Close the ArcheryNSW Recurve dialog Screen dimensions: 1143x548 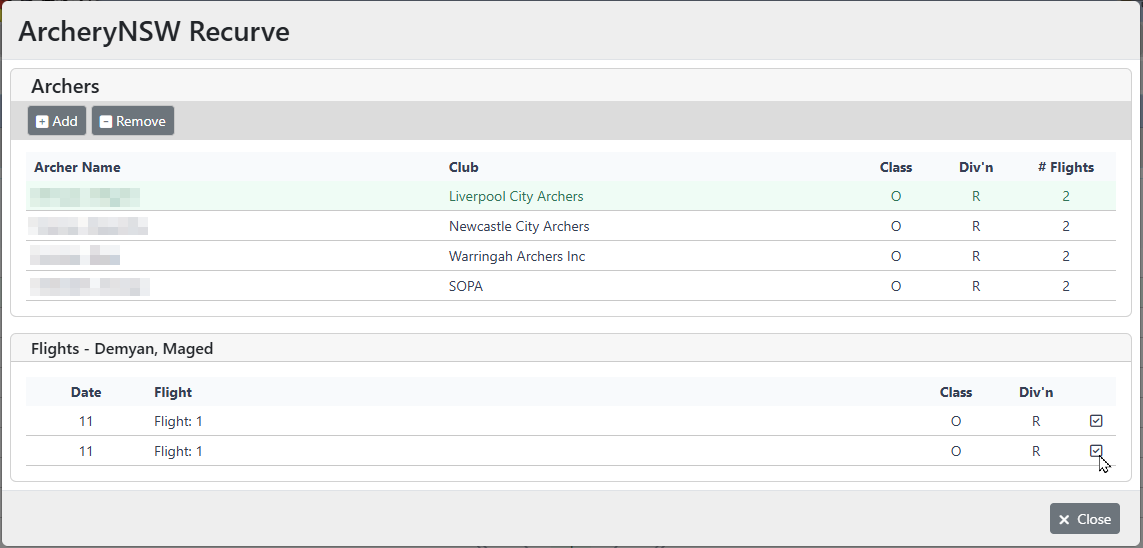click(1084, 519)
